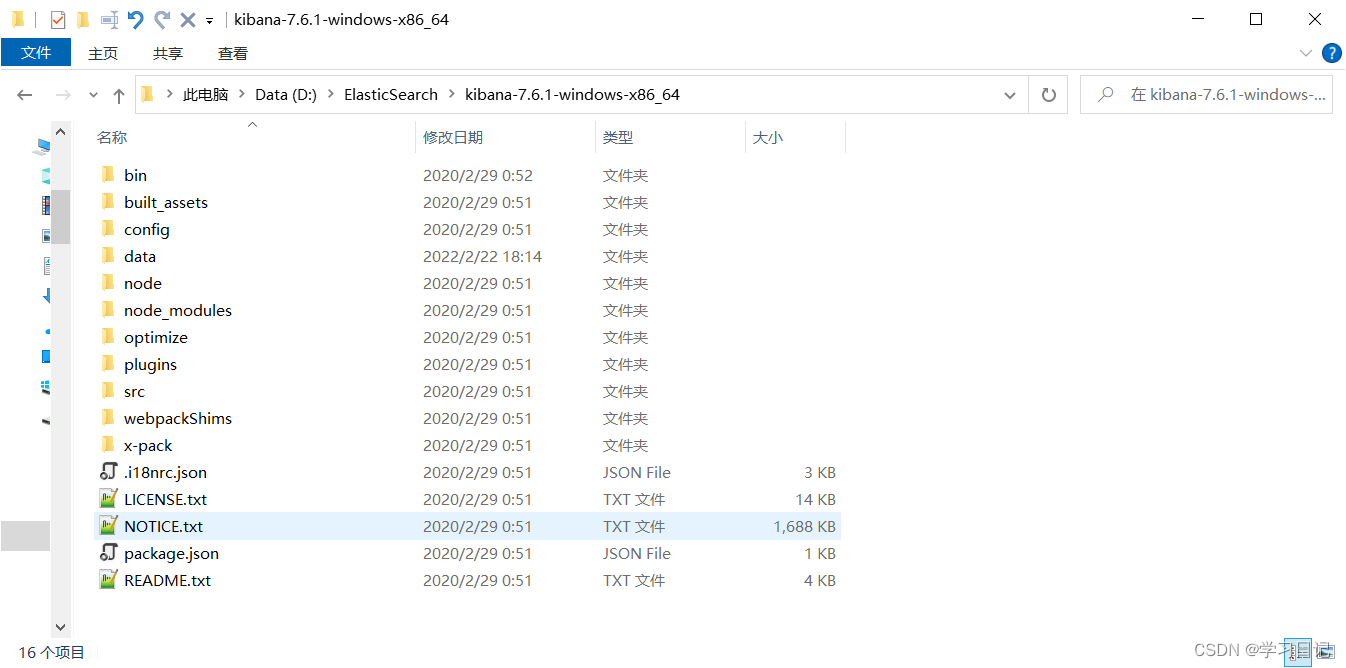Click the navigation pane scrollbar thumb
Viewport: 1346px width, 668px height.
[60, 217]
